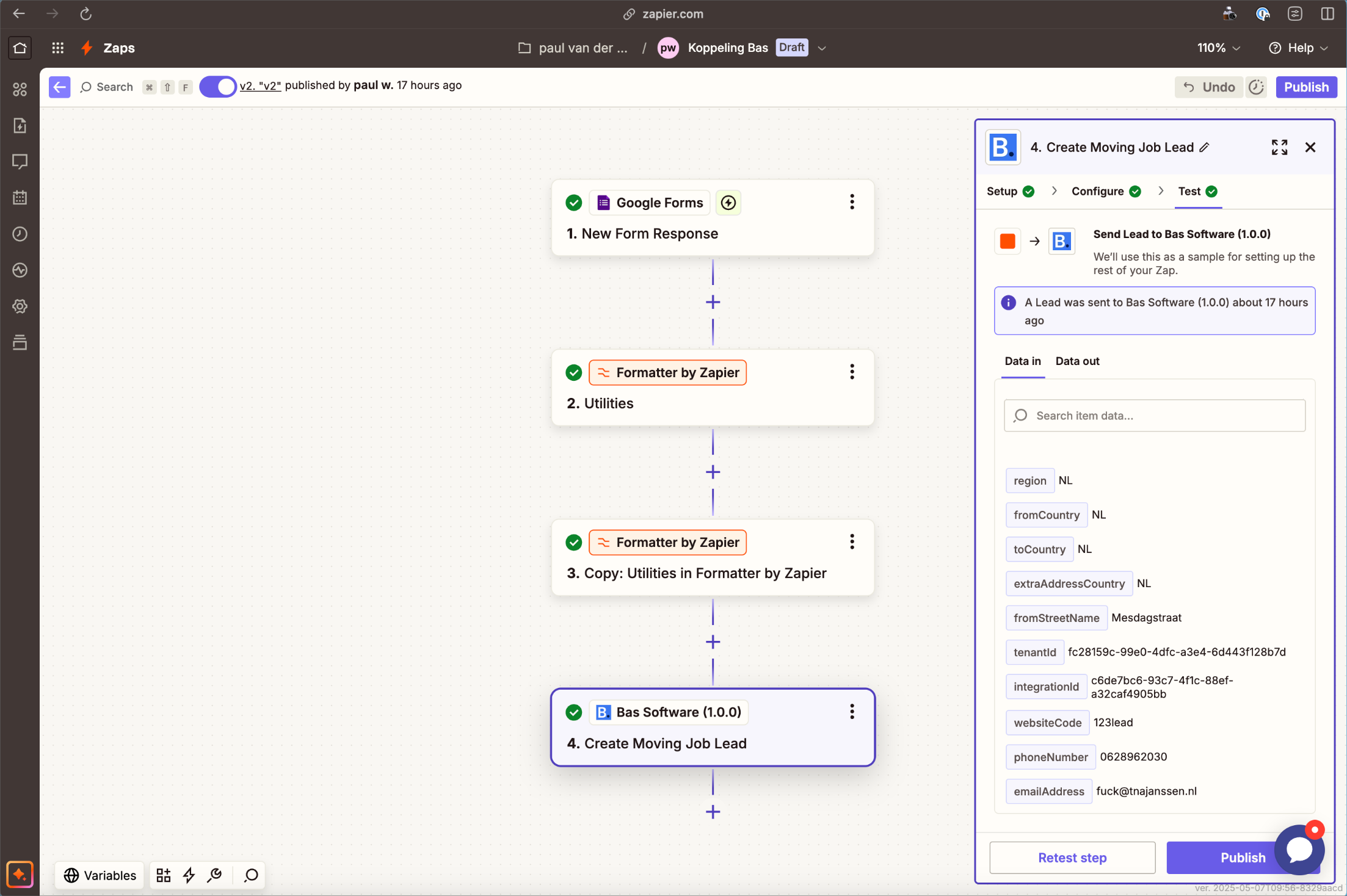Open the left sidebar canvas and page icon
This screenshot has height=896, width=1347.
click(x=20, y=126)
